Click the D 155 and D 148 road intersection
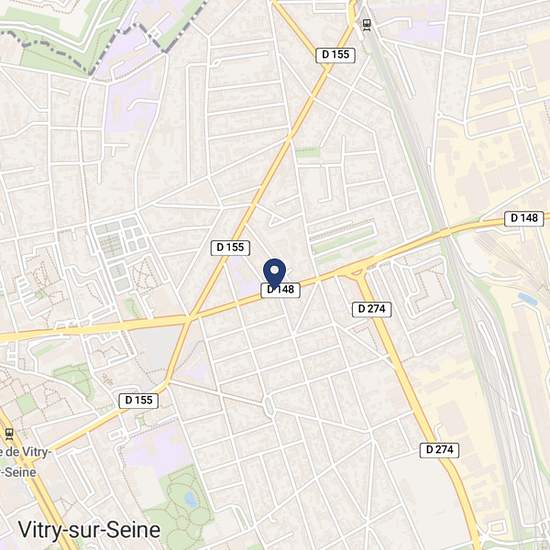The width and height of the screenshot is (550, 550). coord(190,318)
